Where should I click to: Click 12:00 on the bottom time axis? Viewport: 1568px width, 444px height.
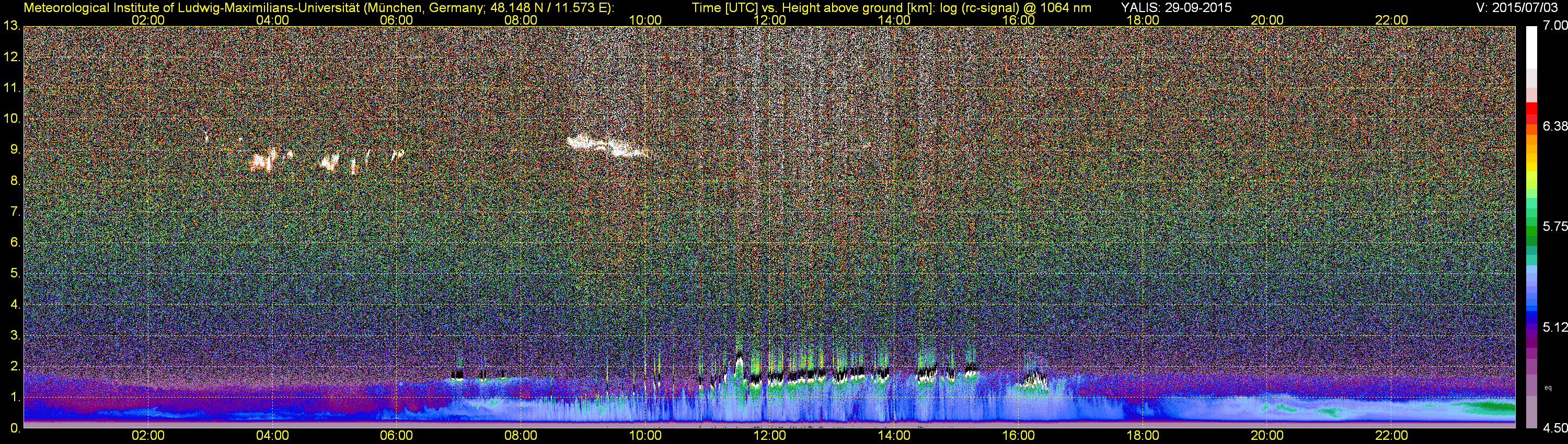tap(770, 436)
